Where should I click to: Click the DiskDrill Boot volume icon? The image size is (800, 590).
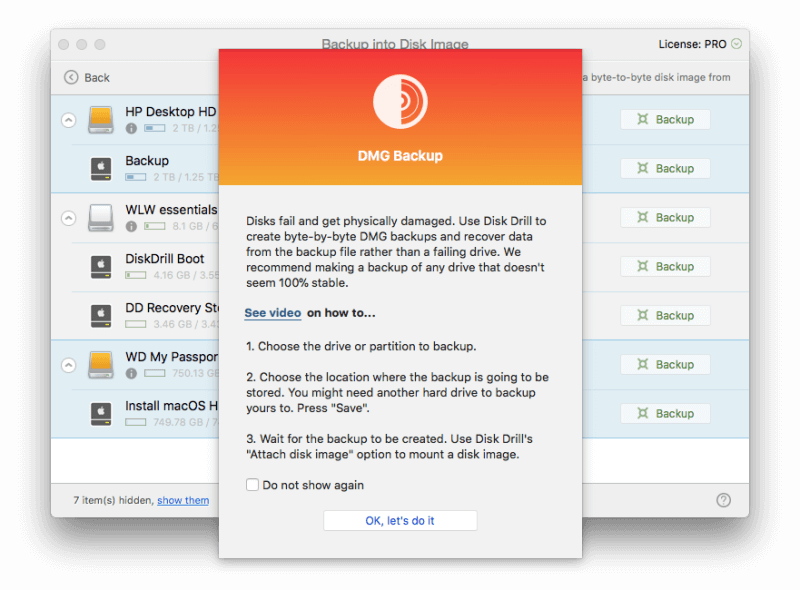101,266
